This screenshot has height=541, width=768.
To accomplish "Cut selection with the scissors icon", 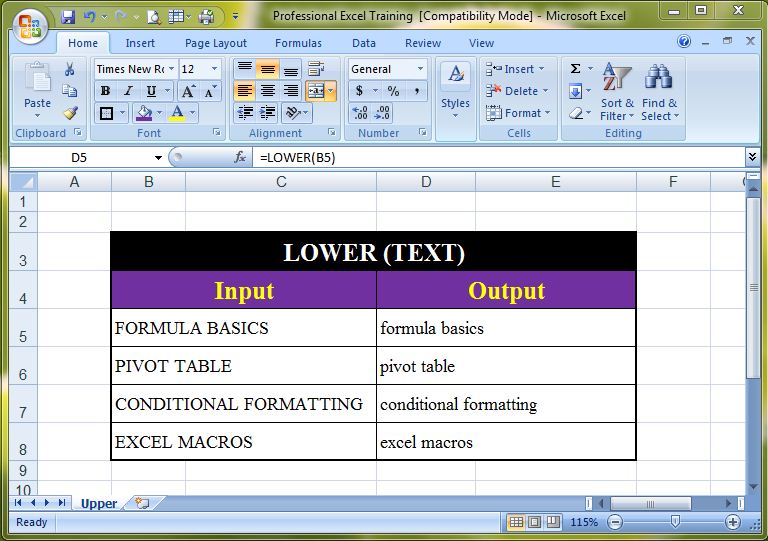I will click(70, 69).
